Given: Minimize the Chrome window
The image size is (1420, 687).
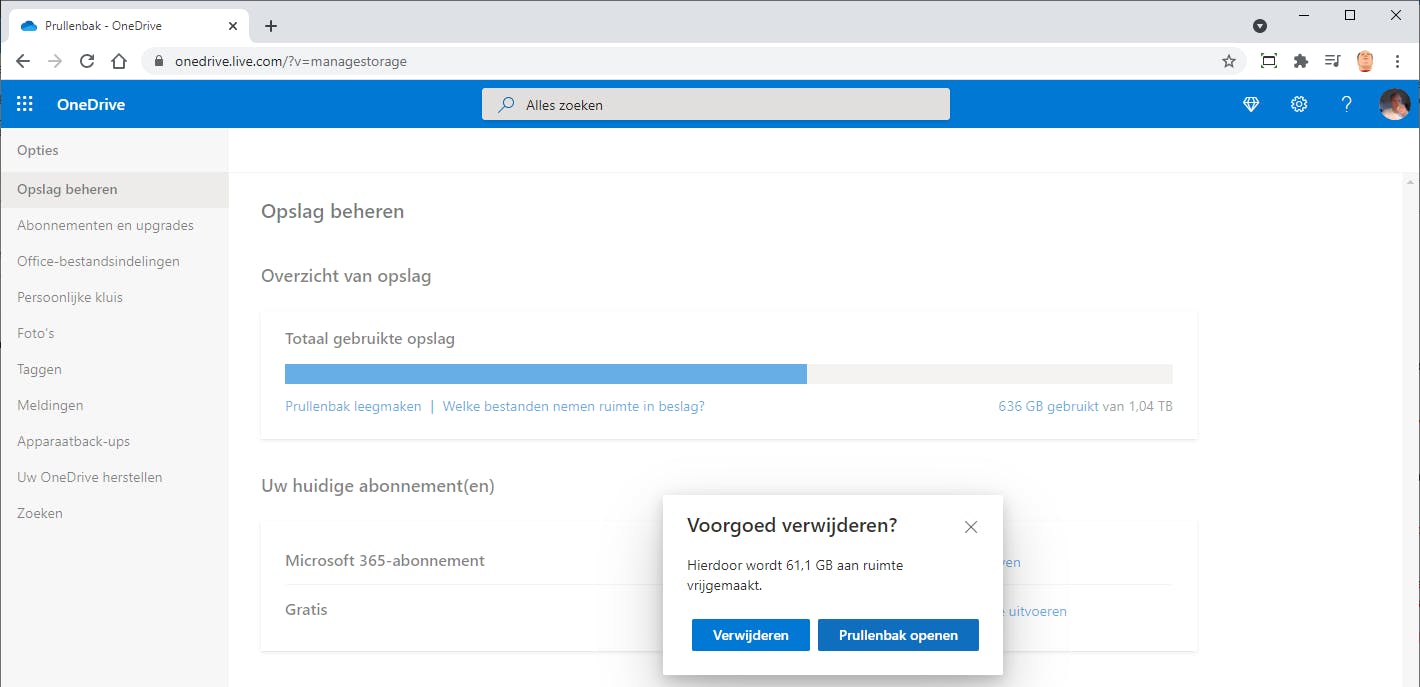Looking at the screenshot, I should [x=1303, y=15].
